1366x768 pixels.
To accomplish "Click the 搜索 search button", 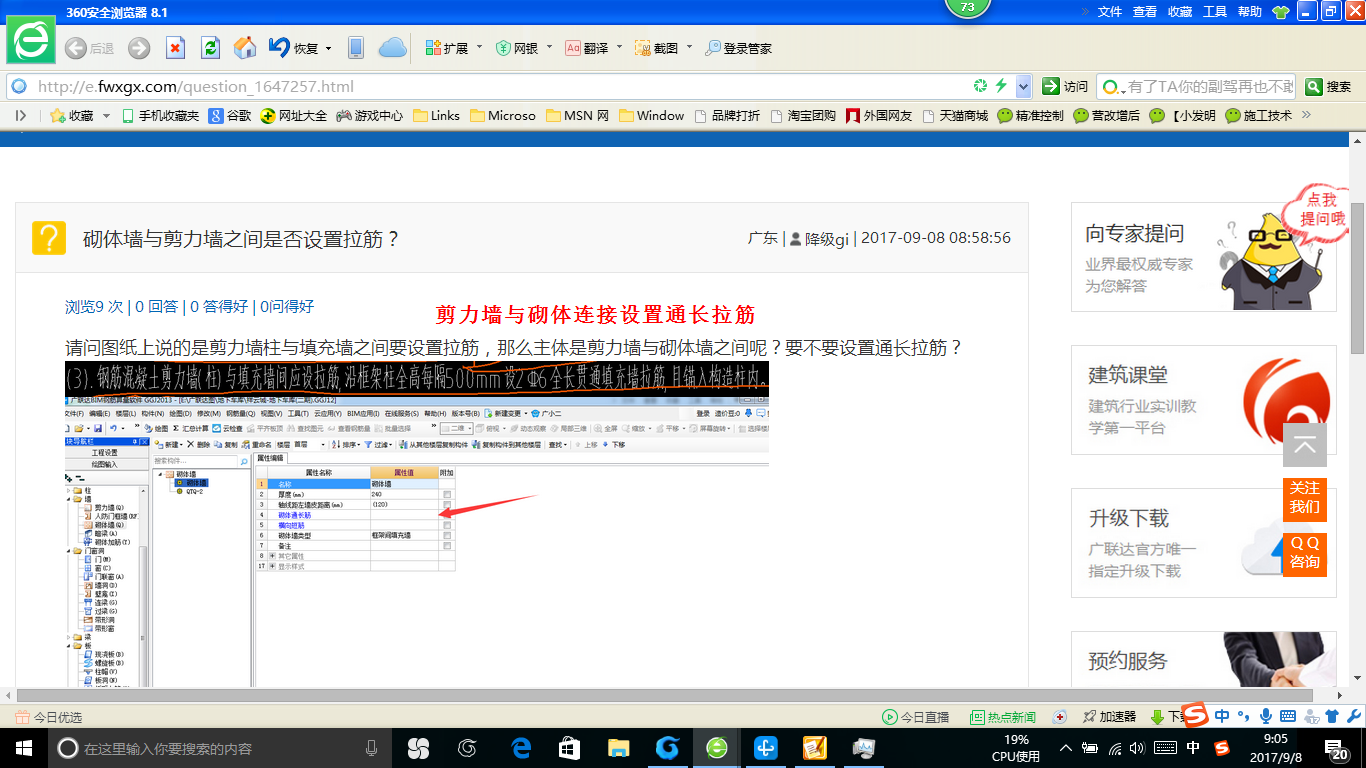I will click(1329, 87).
